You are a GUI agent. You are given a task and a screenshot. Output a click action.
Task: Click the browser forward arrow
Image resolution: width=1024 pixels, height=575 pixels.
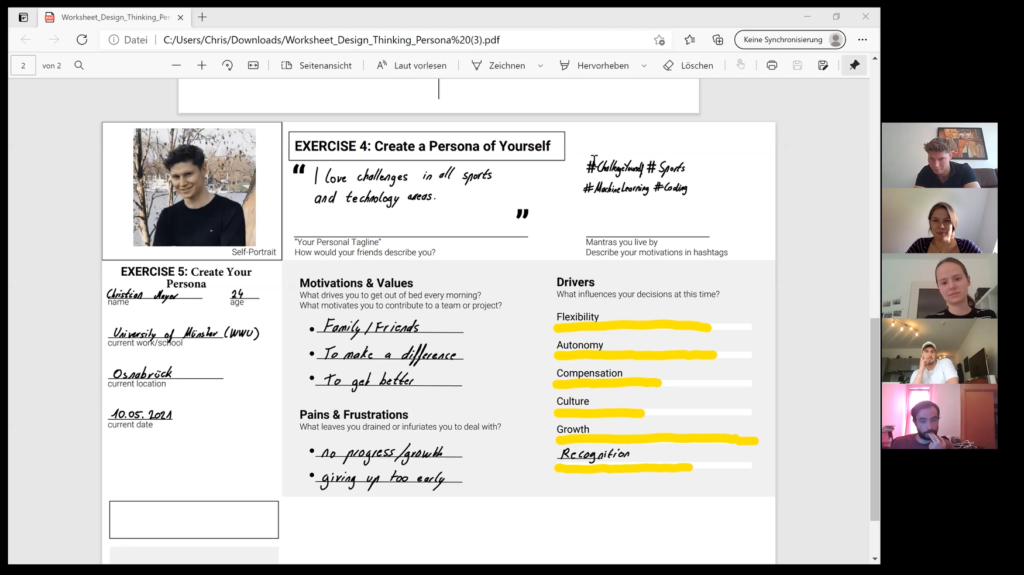54,40
